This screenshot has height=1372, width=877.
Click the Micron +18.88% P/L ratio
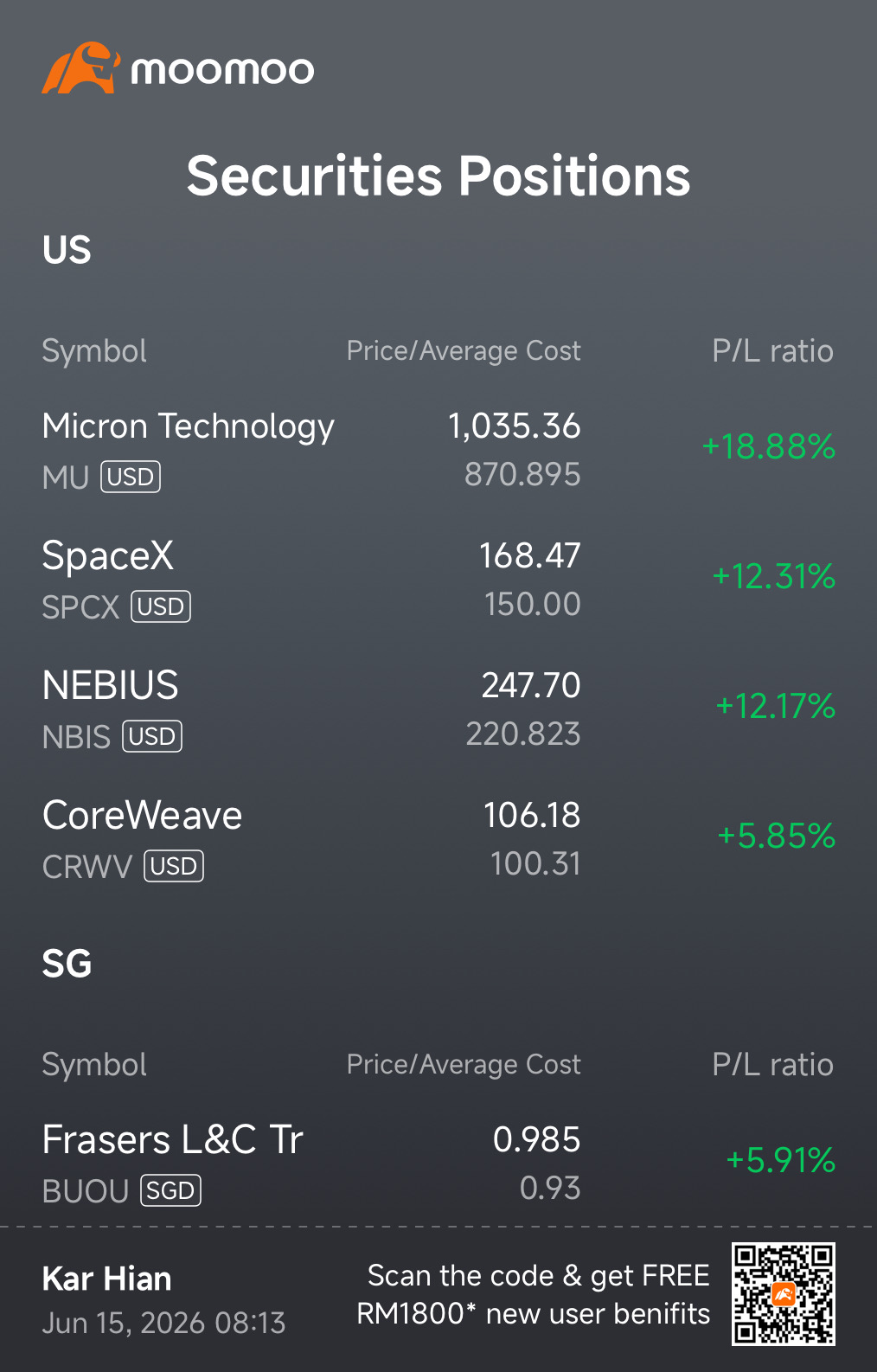point(768,446)
